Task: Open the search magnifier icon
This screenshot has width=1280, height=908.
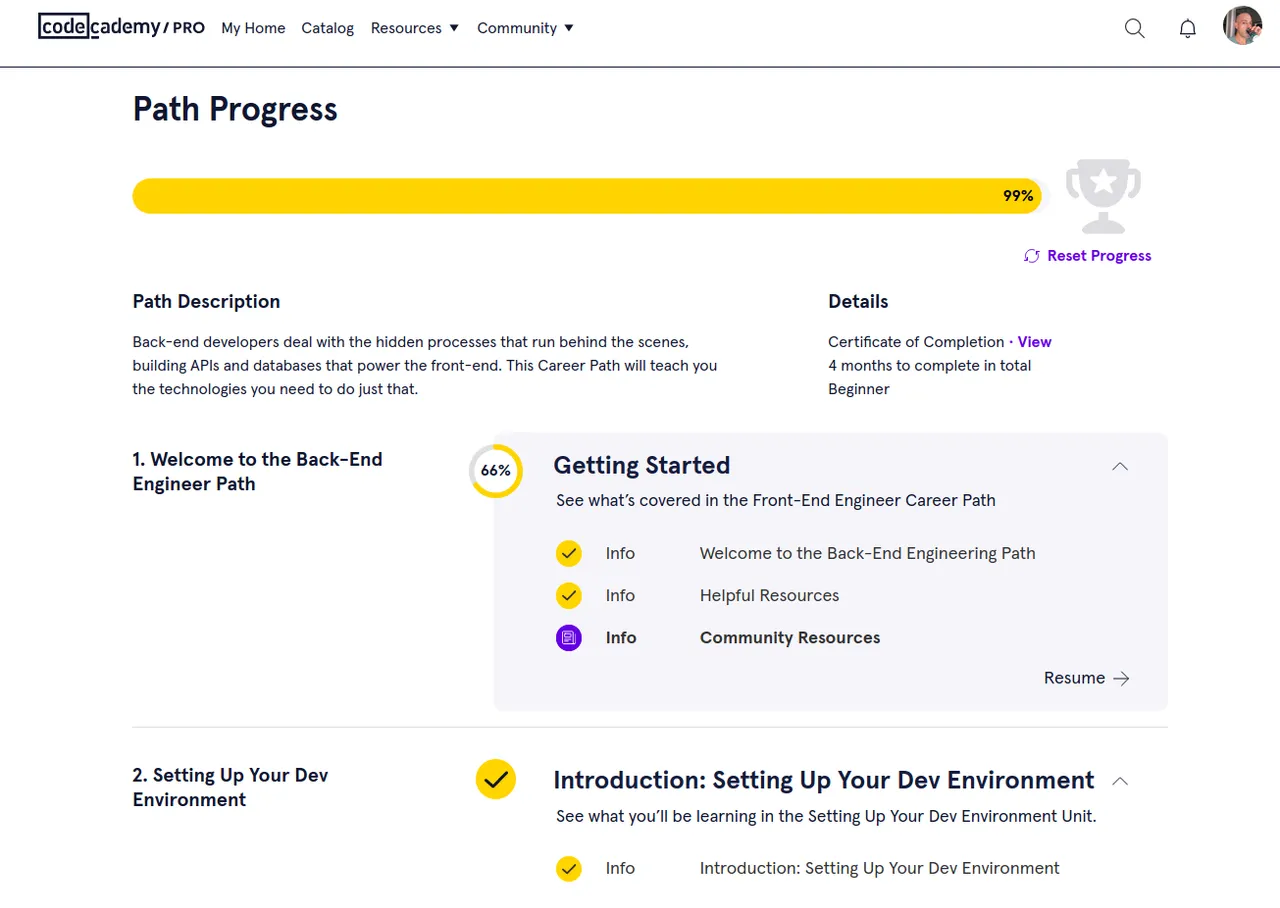Action: tap(1134, 28)
